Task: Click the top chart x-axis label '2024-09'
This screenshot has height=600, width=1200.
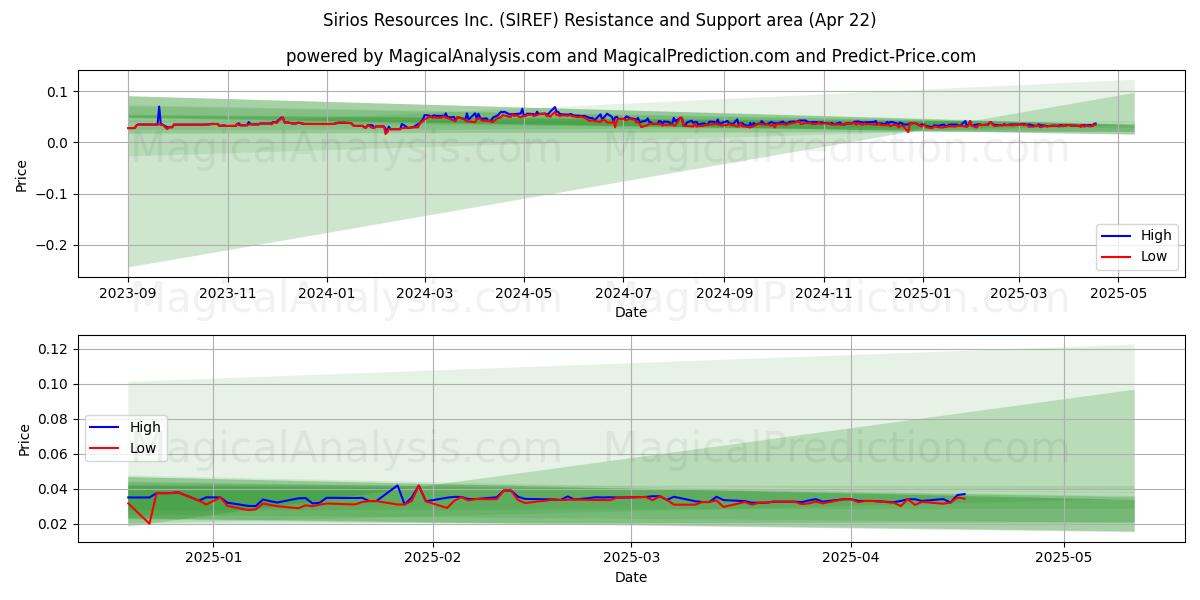Action: tap(724, 292)
